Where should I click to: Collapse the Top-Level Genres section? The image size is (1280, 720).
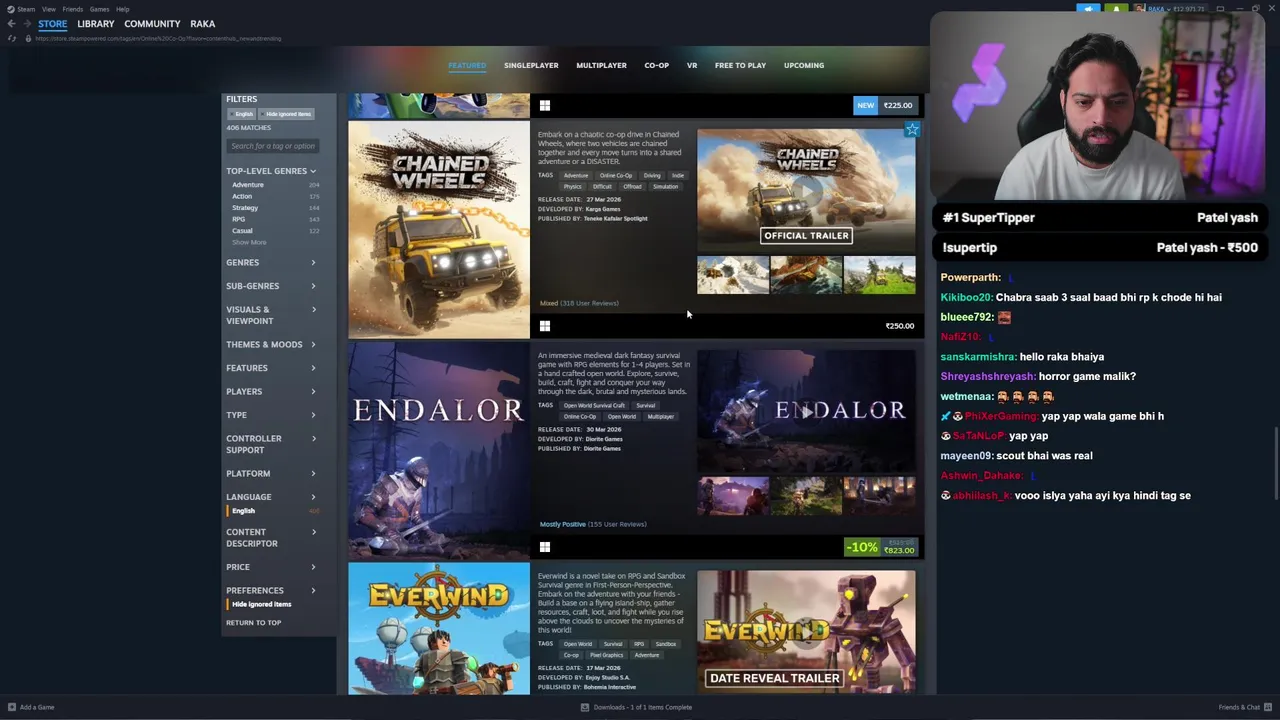[x=271, y=171]
